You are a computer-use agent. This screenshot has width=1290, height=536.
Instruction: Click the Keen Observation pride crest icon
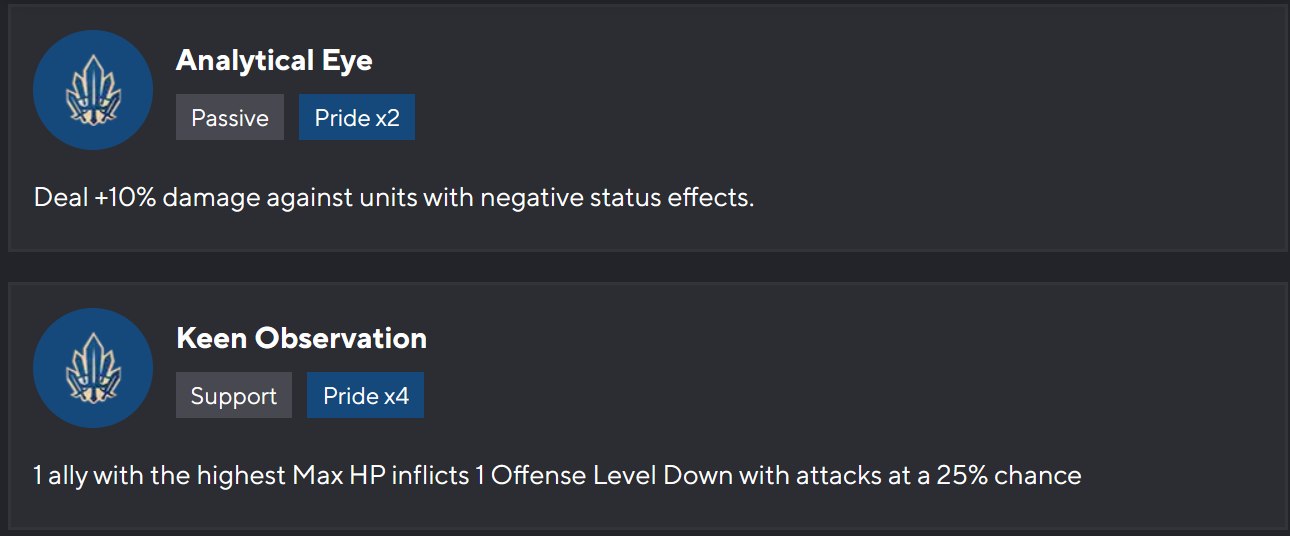pyautogui.click(x=93, y=368)
